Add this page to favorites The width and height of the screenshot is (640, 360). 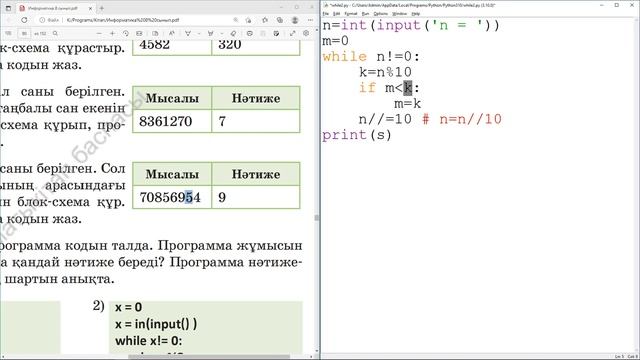[248, 20]
